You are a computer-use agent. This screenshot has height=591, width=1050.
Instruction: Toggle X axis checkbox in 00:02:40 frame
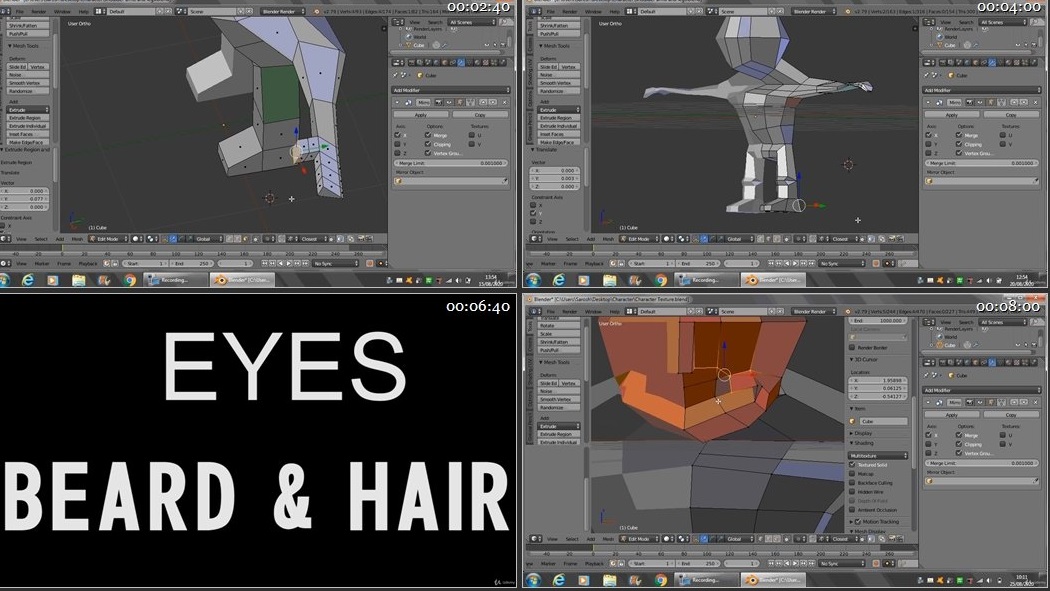point(397,135)
